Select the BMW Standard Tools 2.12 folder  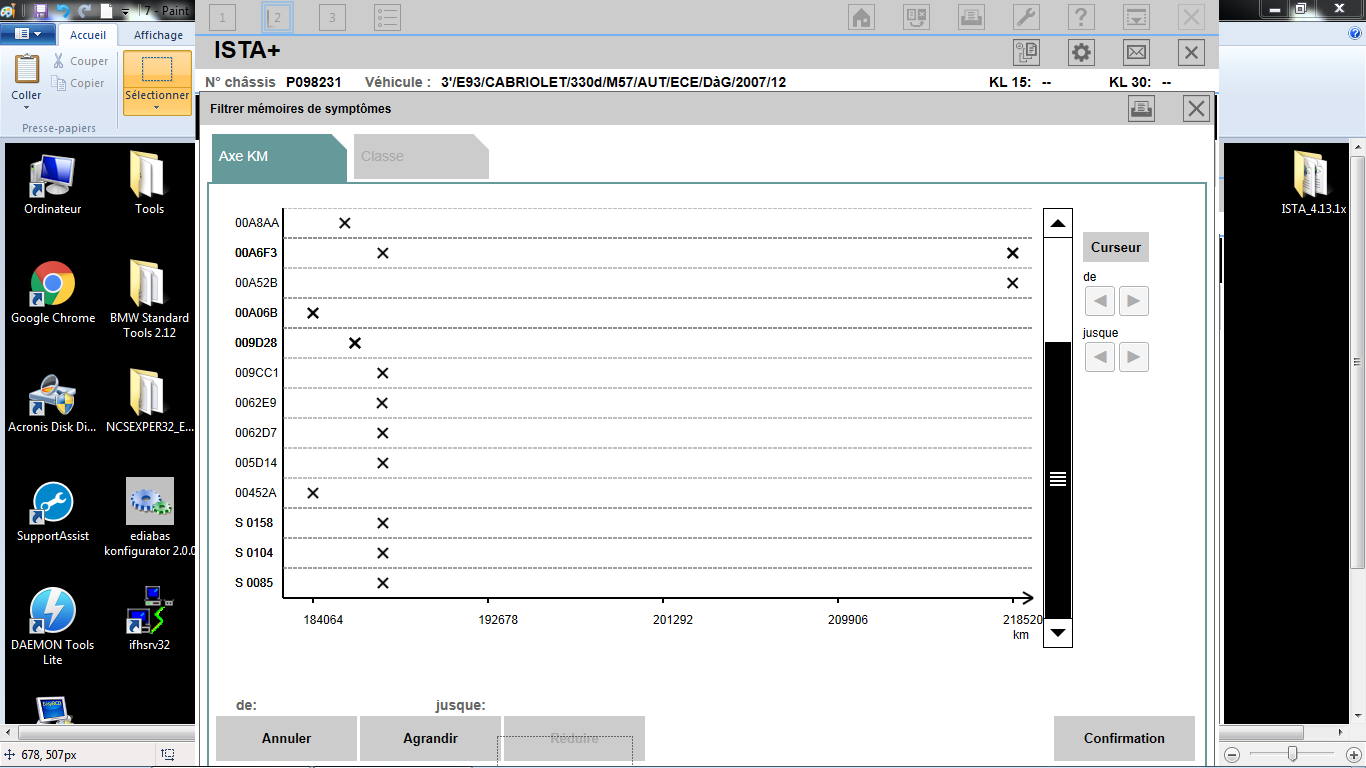149,299
